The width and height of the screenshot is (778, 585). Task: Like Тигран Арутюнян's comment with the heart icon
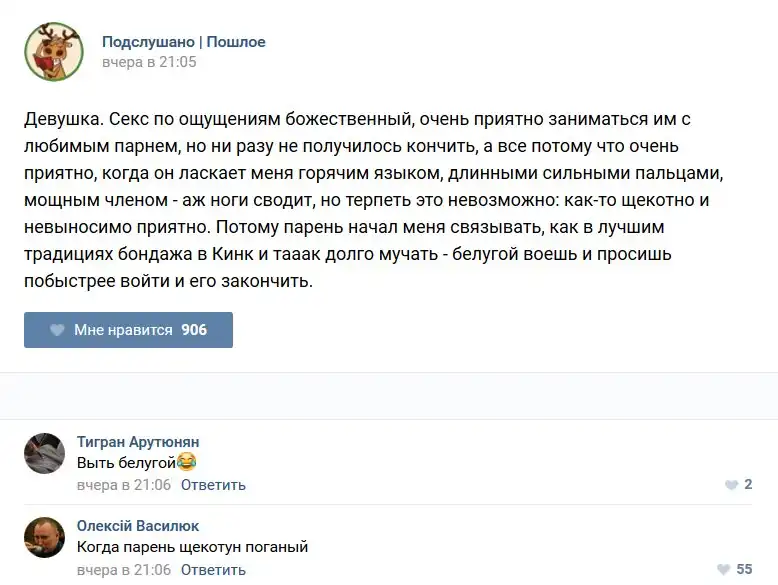pyautogui.click(x=730, y=485)
